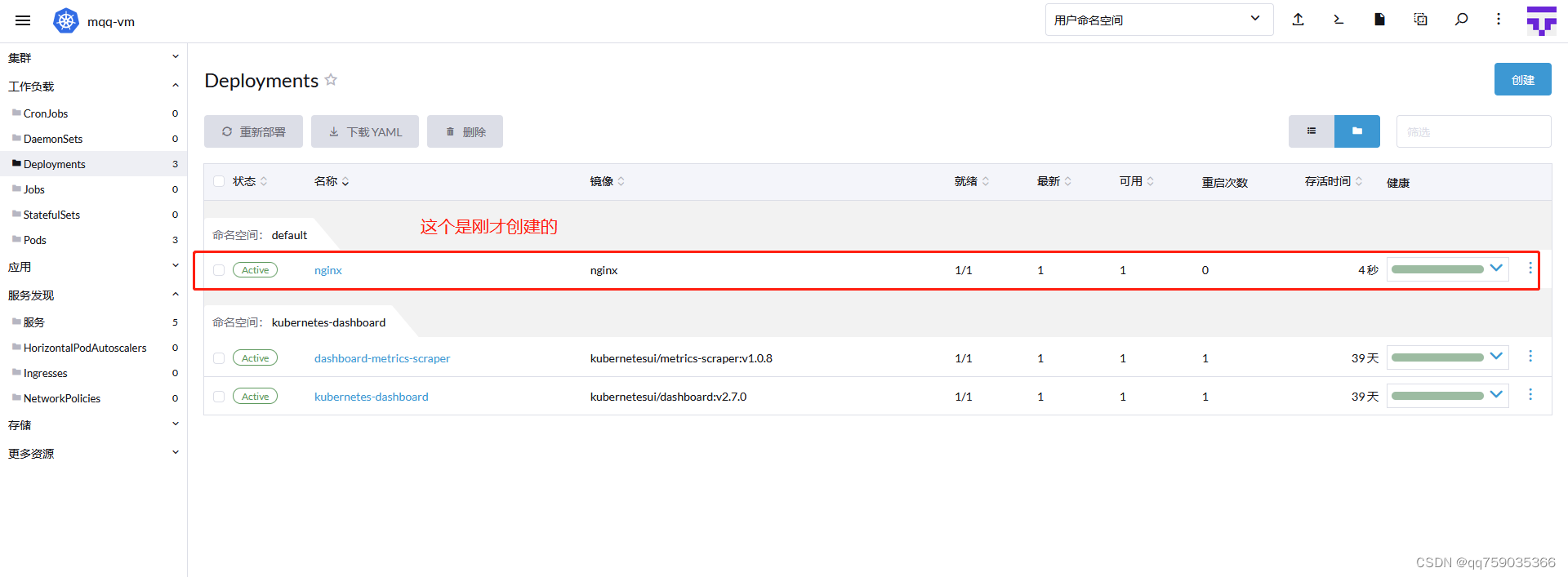Expand nginx health dropdown chevron

point(1496,269)
